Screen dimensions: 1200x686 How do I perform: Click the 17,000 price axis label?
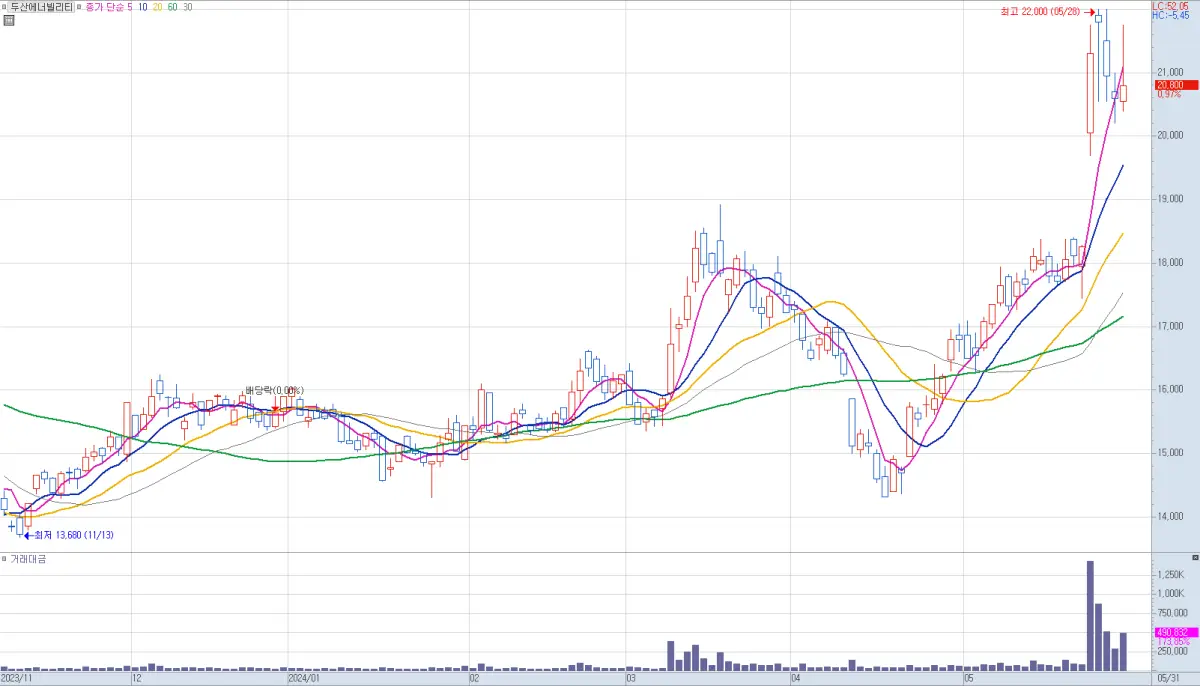coord(1171,326)
